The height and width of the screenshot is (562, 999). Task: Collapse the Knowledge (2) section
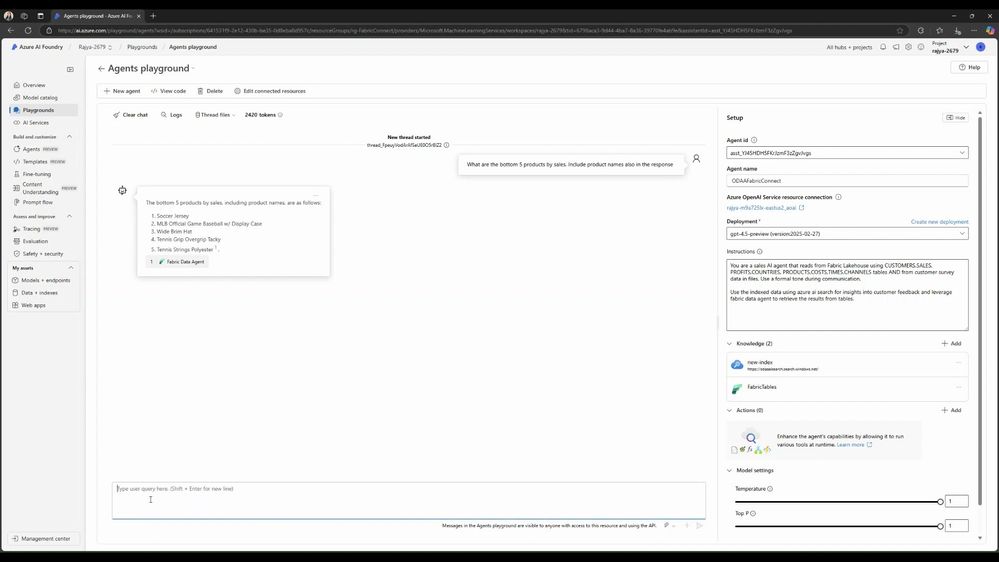coord(729,343)
